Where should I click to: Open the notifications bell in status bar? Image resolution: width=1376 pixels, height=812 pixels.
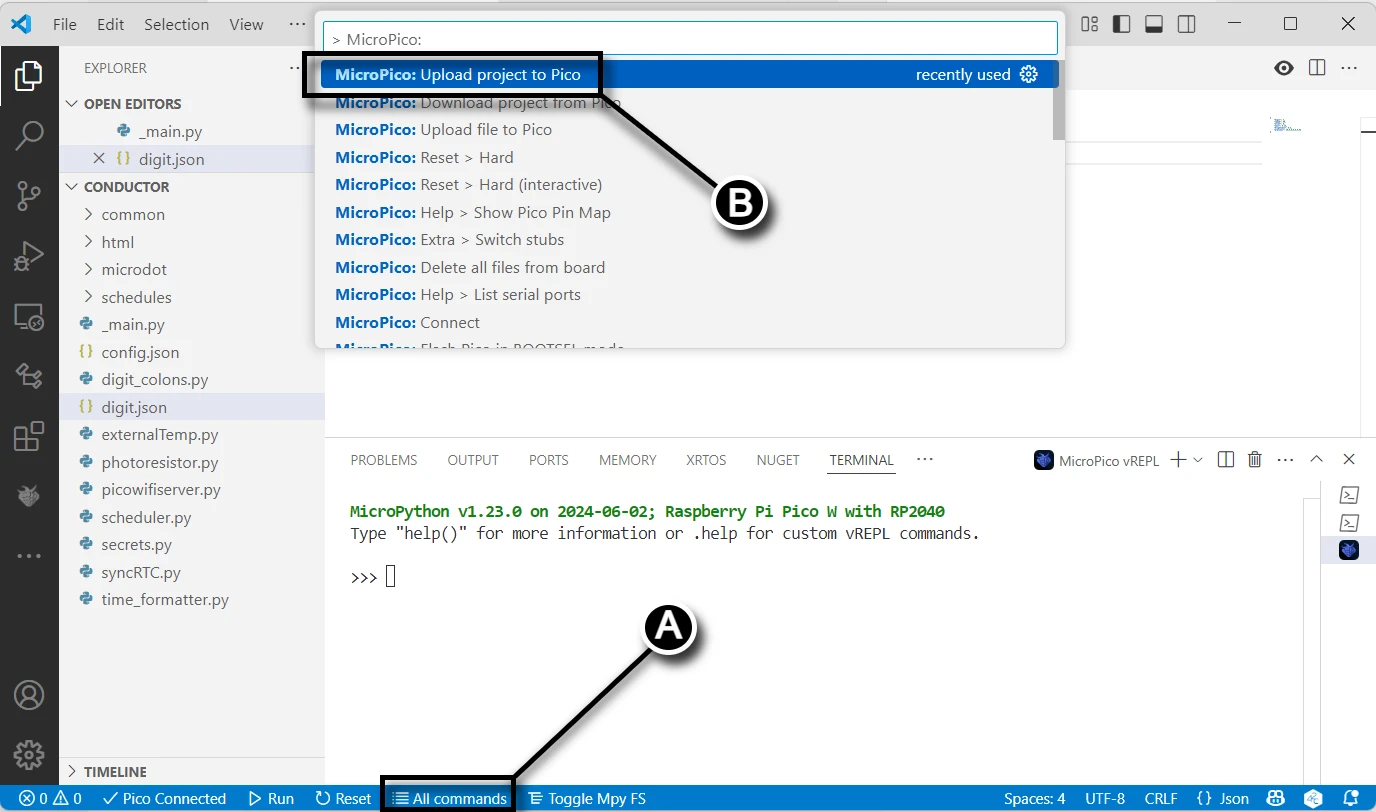tap(1351, 798)
